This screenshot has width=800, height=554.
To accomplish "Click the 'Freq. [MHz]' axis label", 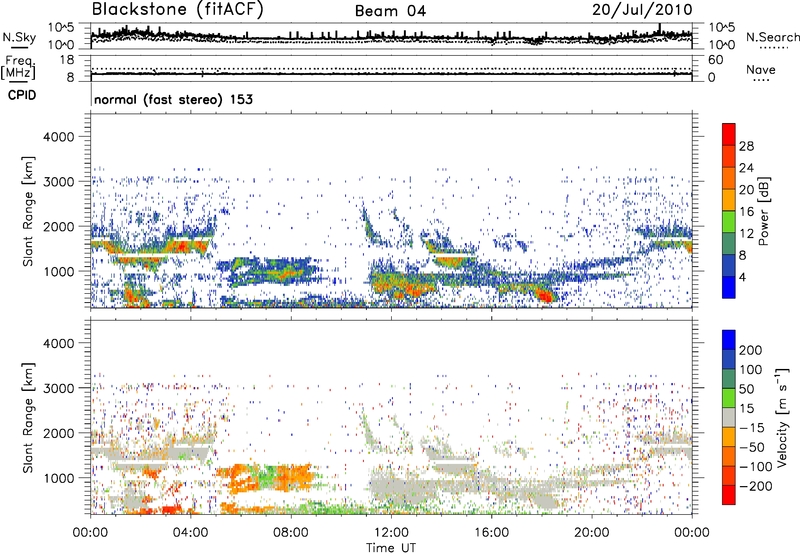I will click(x=18, y=68).
